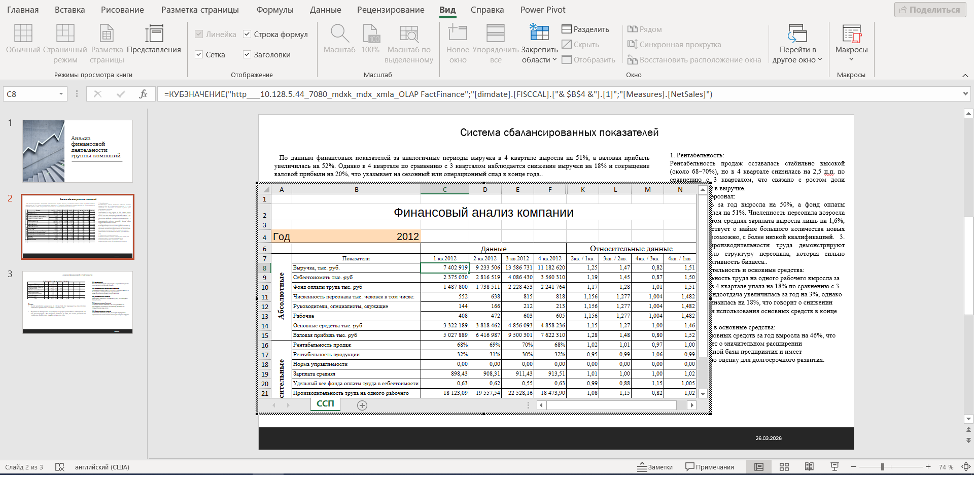Hide window using Скрыть
The width and height of the screenshot is (974, 477).
[x=580, y=45]
